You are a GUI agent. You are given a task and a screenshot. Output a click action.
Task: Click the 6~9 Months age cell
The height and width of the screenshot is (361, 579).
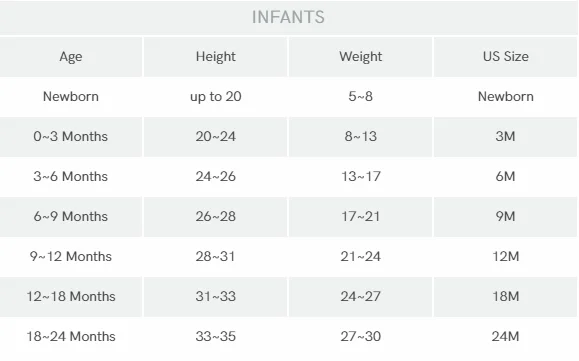(x=71, y=216)
